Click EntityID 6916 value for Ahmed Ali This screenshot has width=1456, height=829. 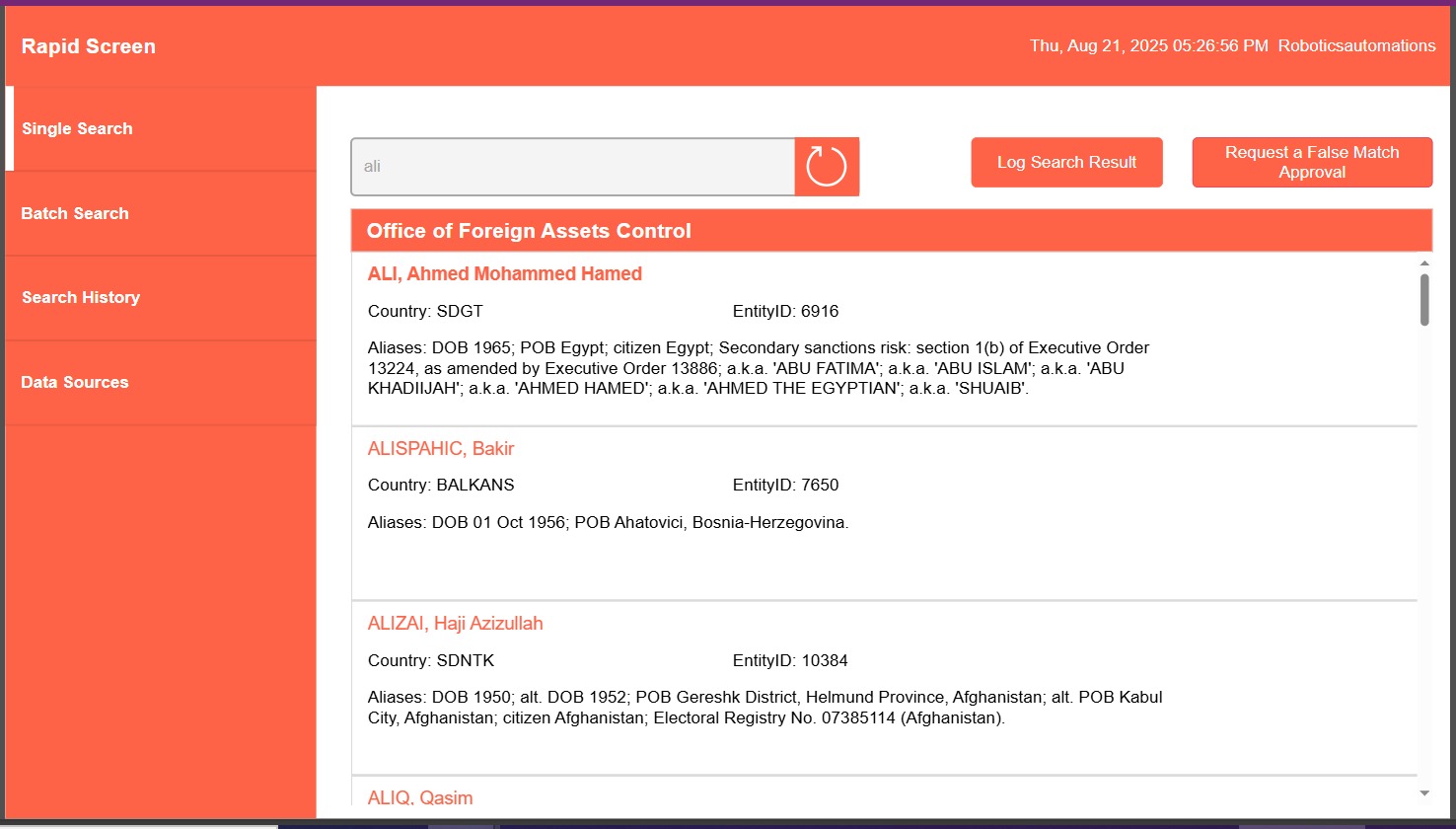tap(784, 311)
